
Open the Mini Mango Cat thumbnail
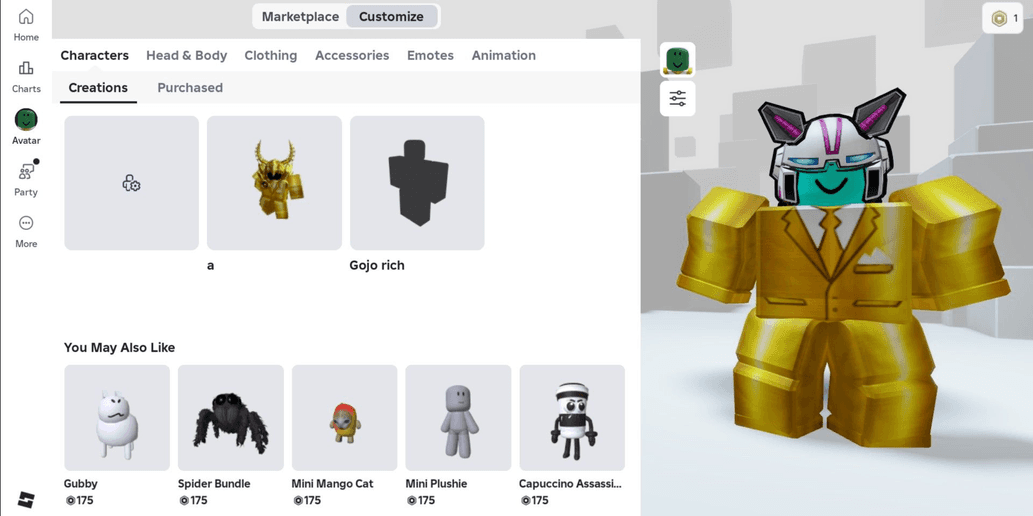point(345,418)
